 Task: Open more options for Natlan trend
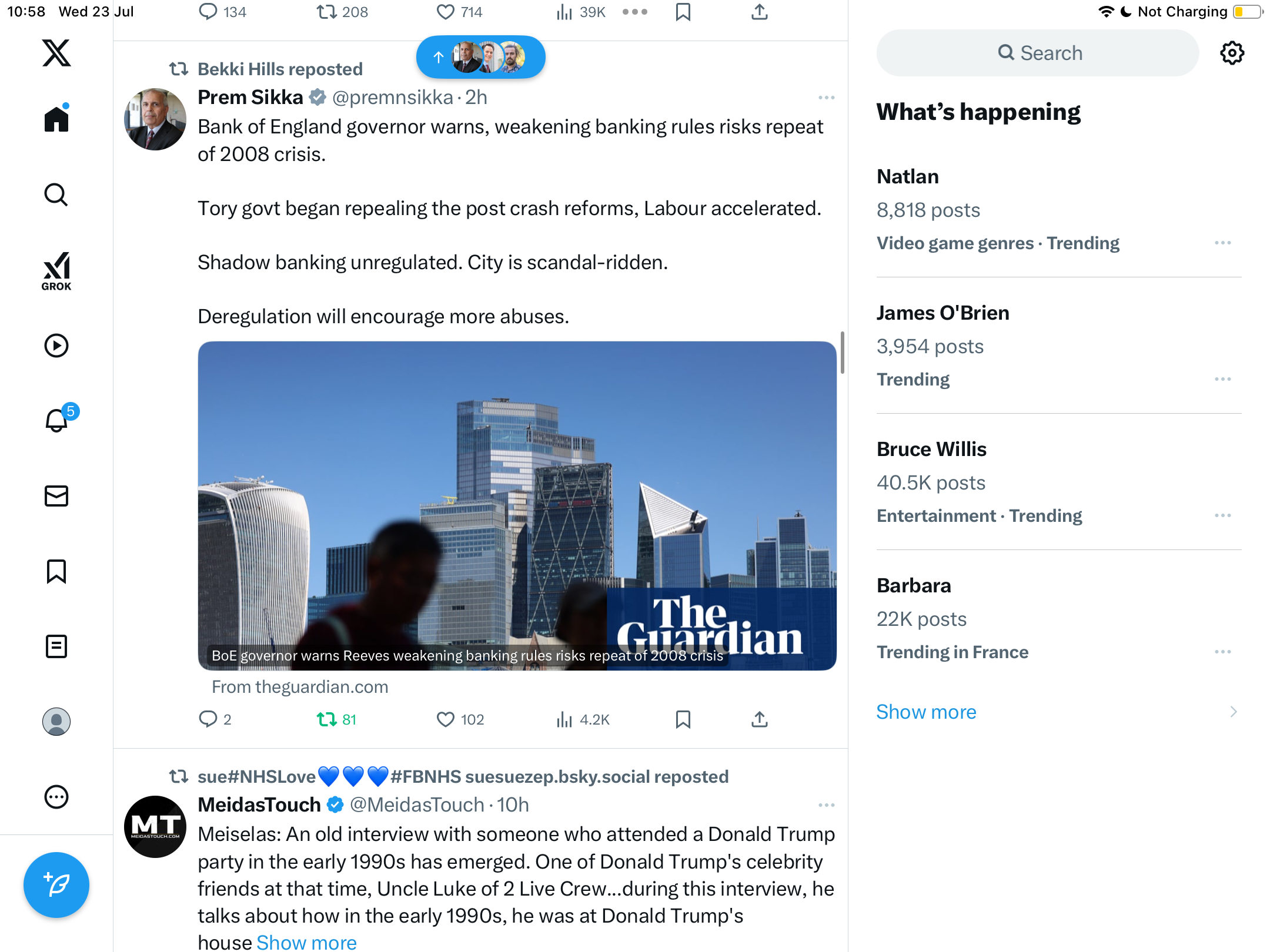[1223, 243]
